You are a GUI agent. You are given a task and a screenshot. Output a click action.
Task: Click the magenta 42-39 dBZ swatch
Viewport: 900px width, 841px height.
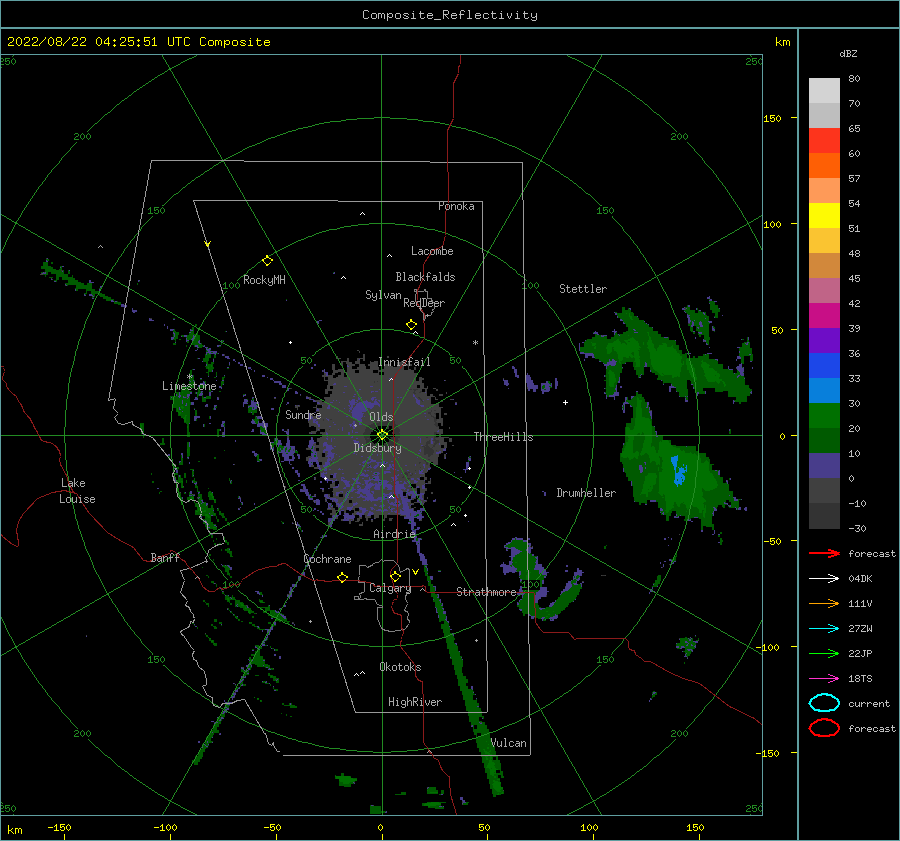coord(824,316)
